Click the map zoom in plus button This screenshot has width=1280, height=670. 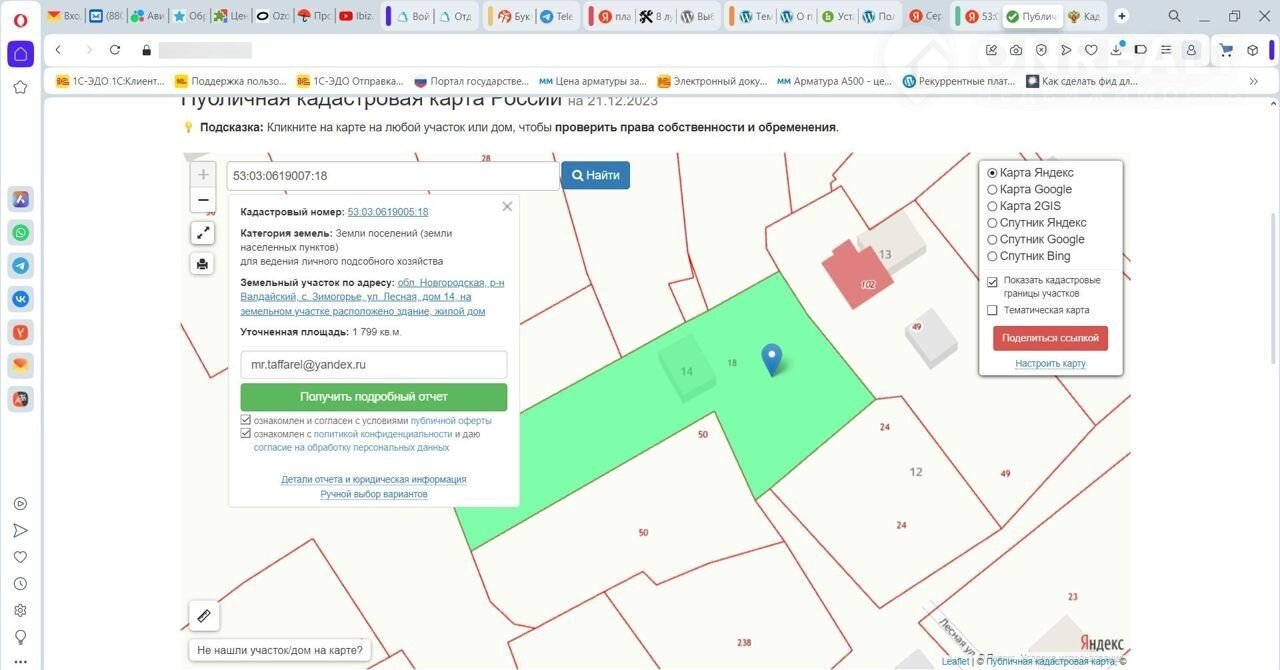point(203,175)
